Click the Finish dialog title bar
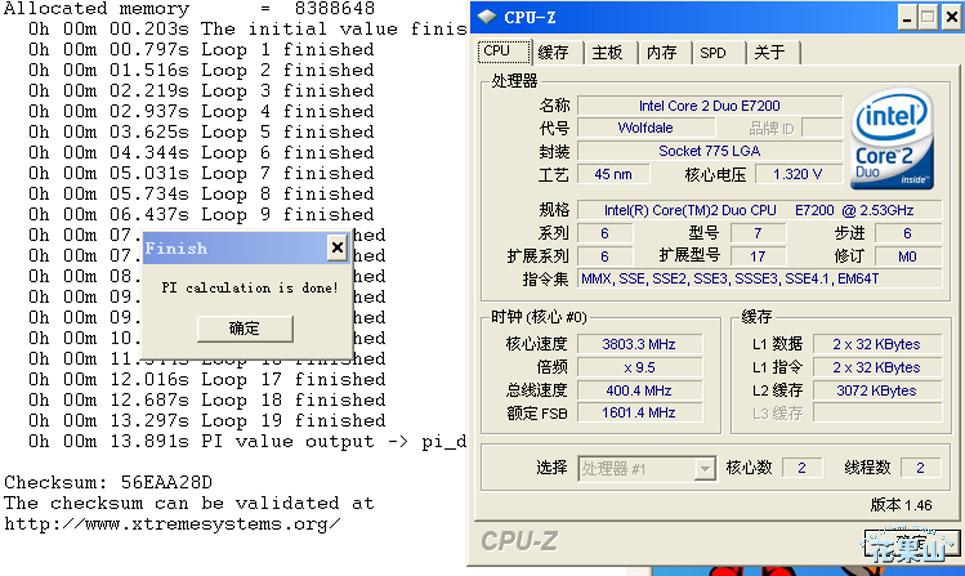965x576 pixels. point(246,248)
